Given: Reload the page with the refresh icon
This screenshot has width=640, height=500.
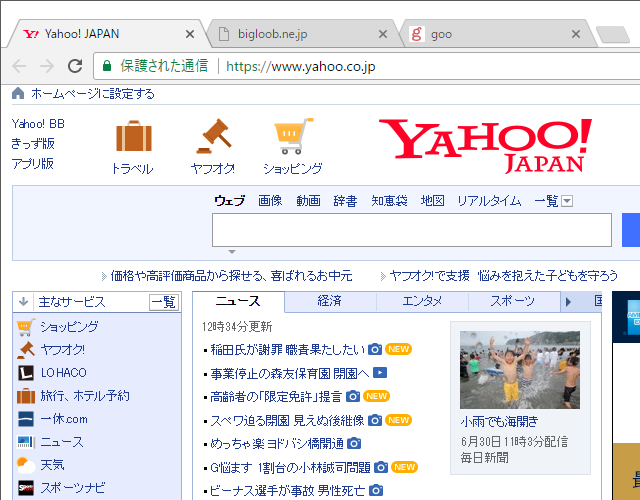Looking at the screenshot, I should [75, 66].
